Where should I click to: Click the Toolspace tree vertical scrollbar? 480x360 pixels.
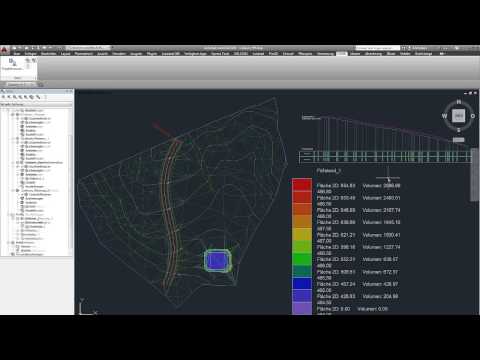pos(70,191)
